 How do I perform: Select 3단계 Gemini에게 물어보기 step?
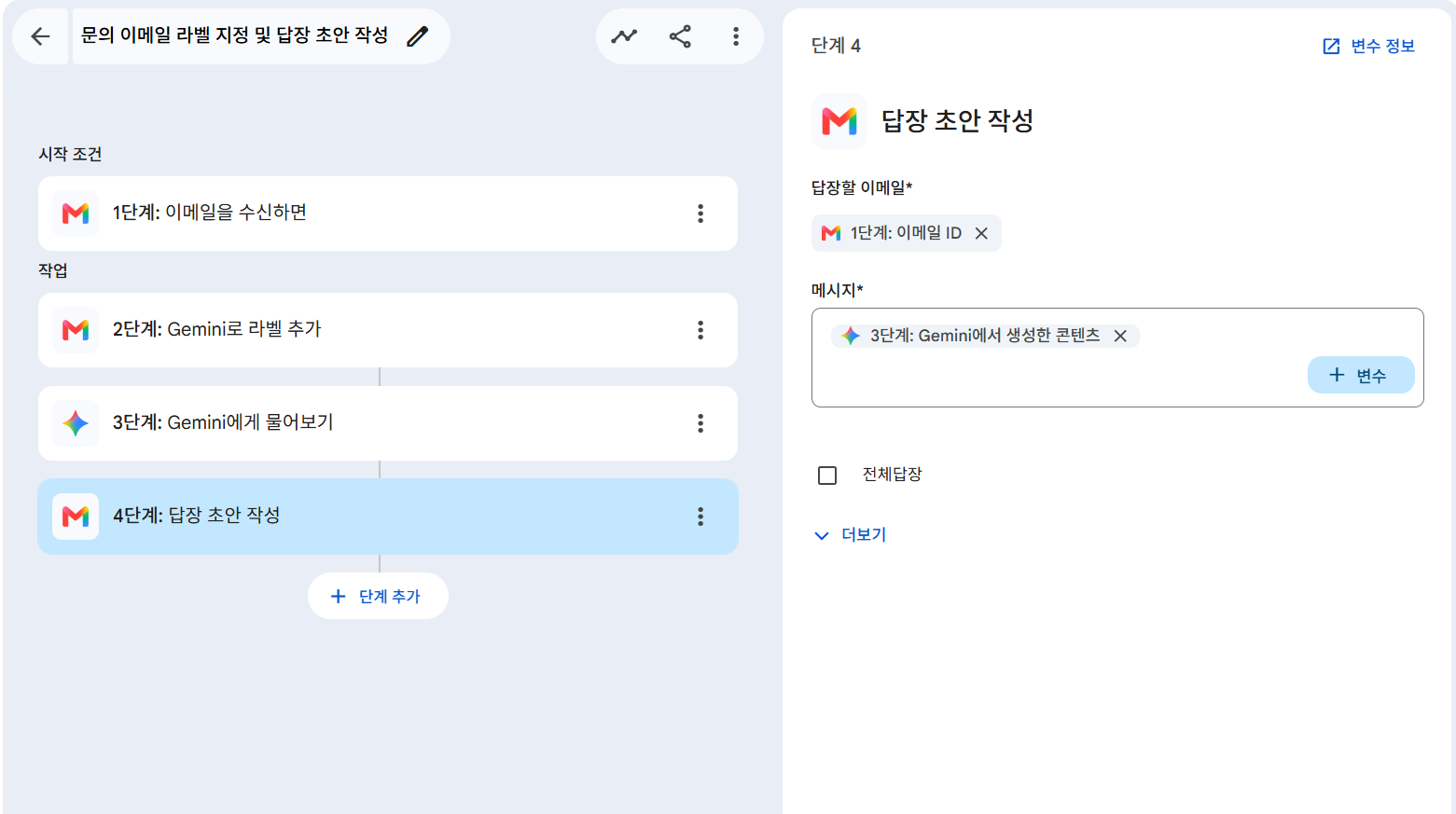pyautogui.click(x=388, y=423)
